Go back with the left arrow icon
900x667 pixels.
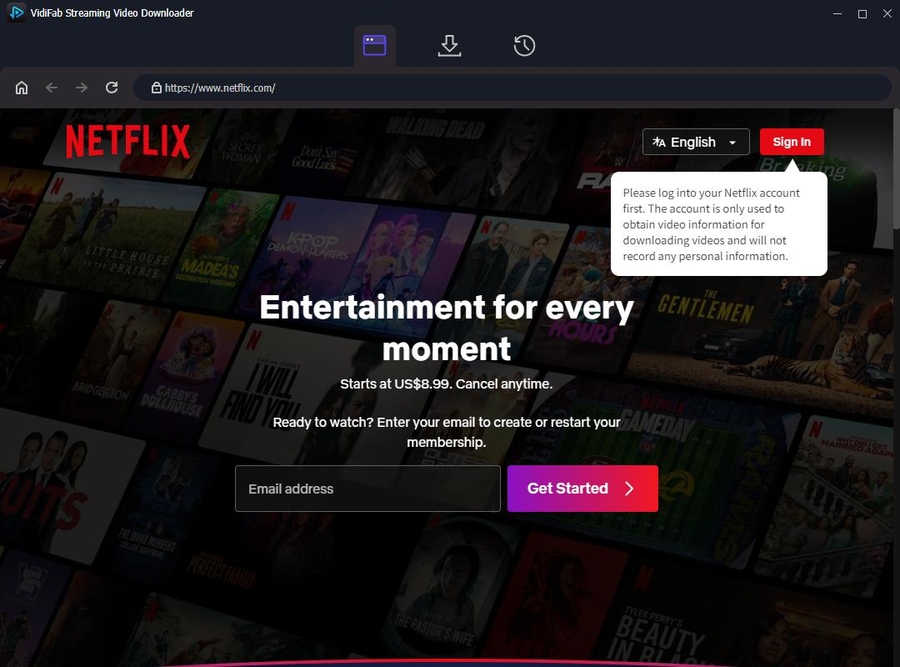point(52,88)
